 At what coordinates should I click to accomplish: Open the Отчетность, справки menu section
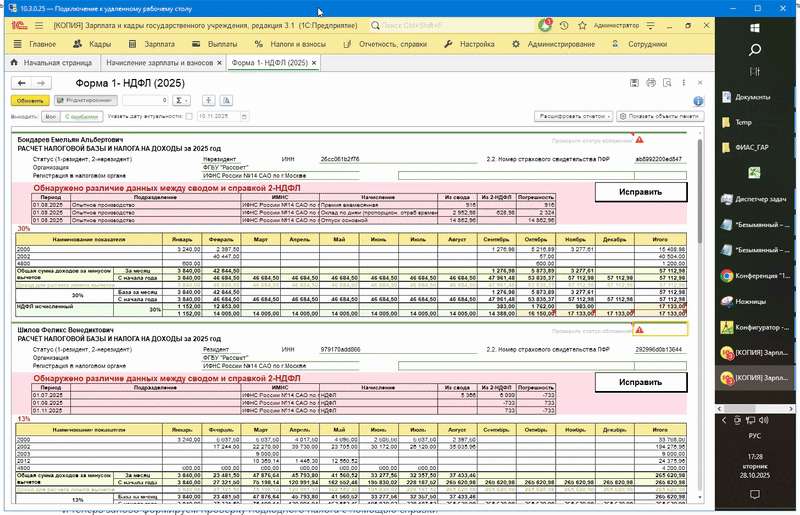(385, 44)
